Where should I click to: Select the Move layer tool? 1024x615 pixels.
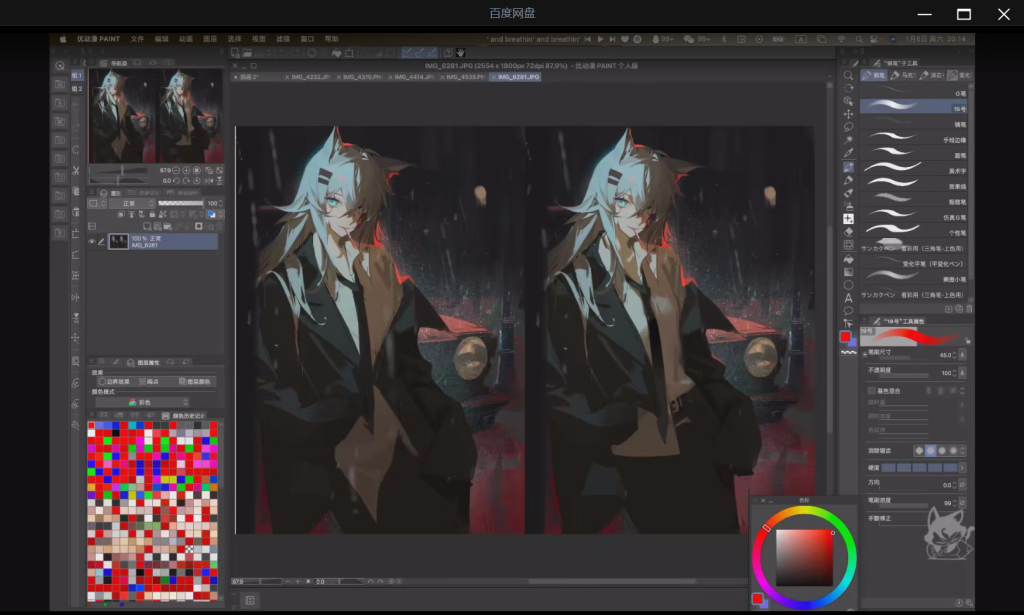point(848,114)
